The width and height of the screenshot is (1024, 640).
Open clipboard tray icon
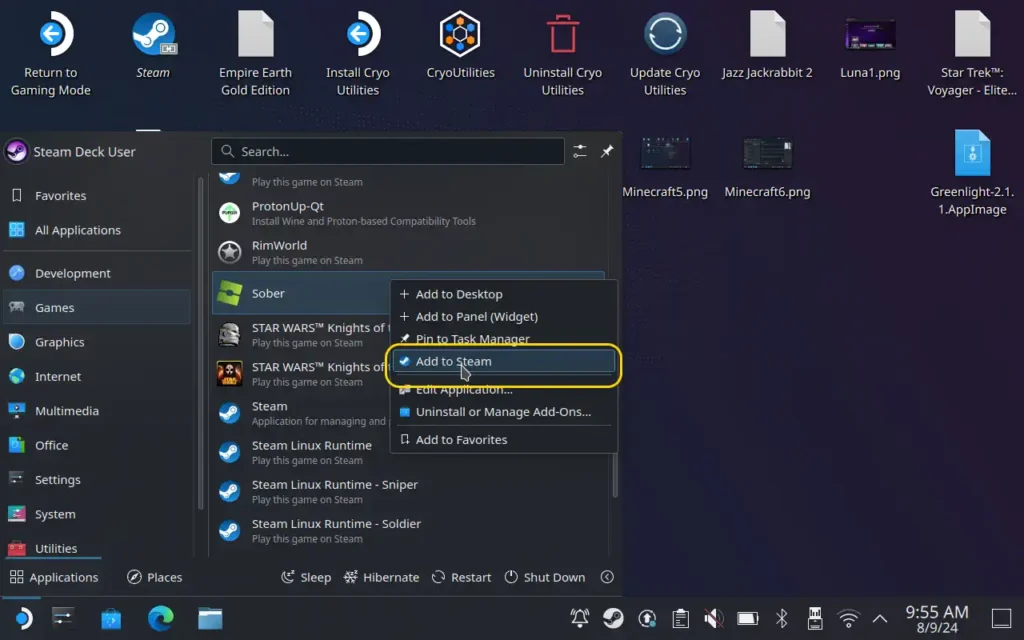coord(680,618)
